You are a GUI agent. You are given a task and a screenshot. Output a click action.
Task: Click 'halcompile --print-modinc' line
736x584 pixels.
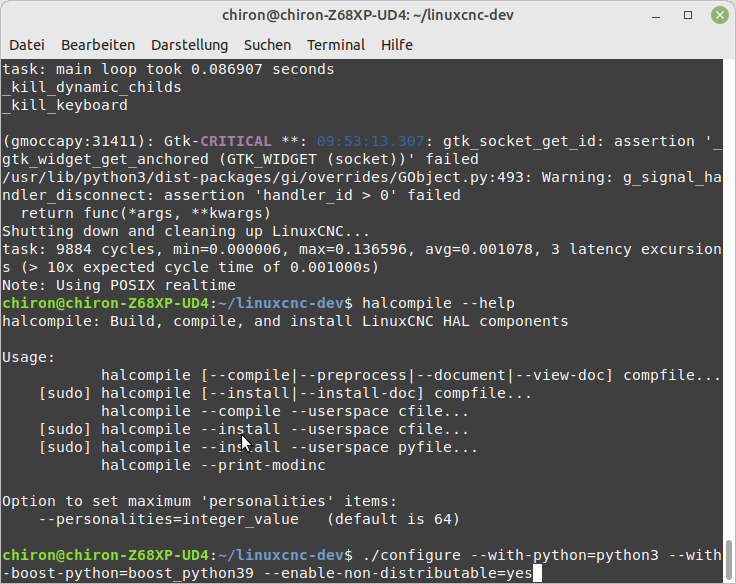coord(214,465)
